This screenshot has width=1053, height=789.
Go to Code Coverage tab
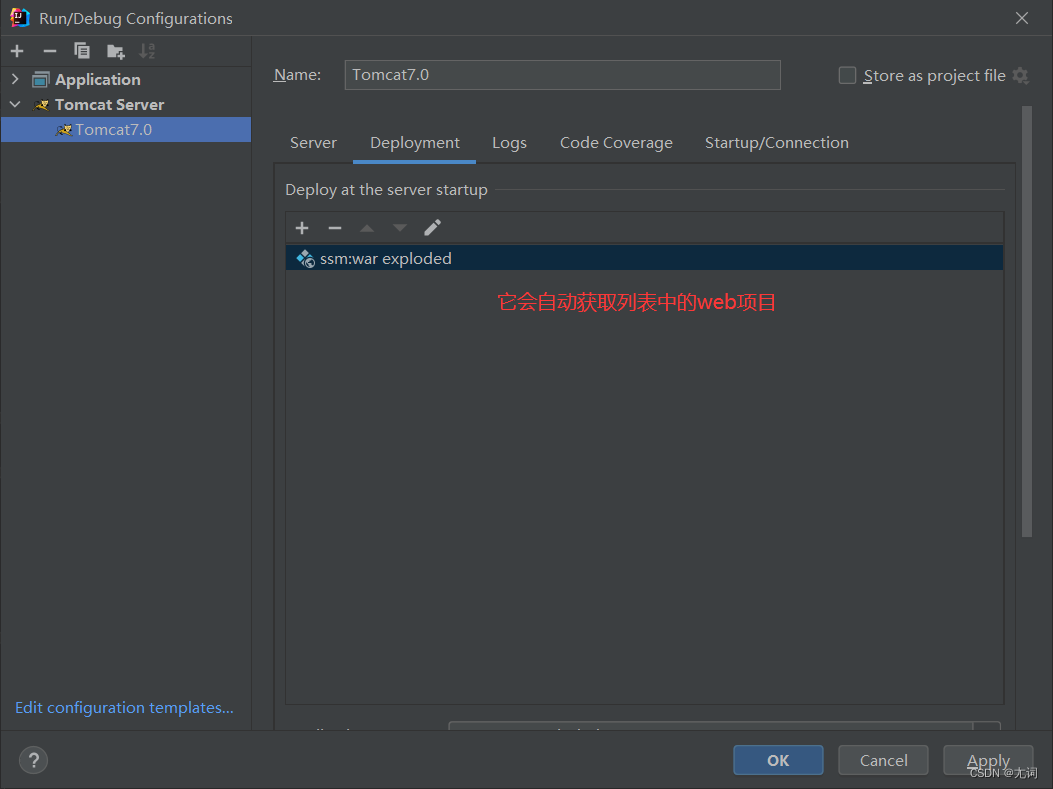616,143
